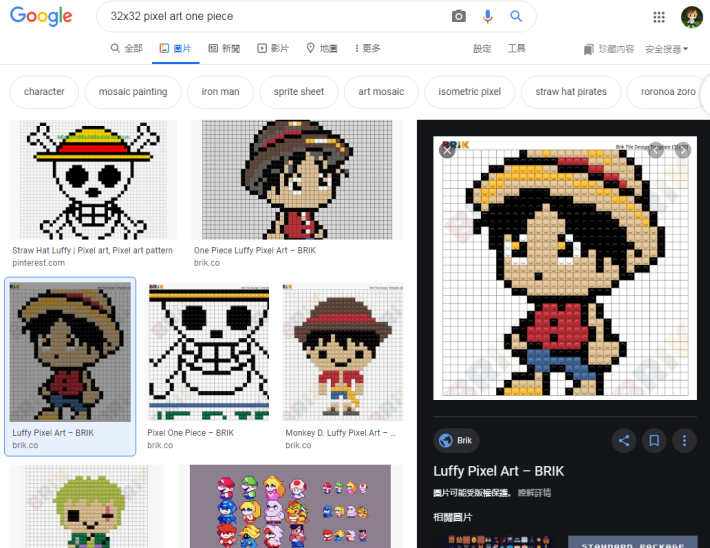Filter by the 'isometric pixel' chip
The width and height of the screenshot is (710, 548).
pos(470,92)
